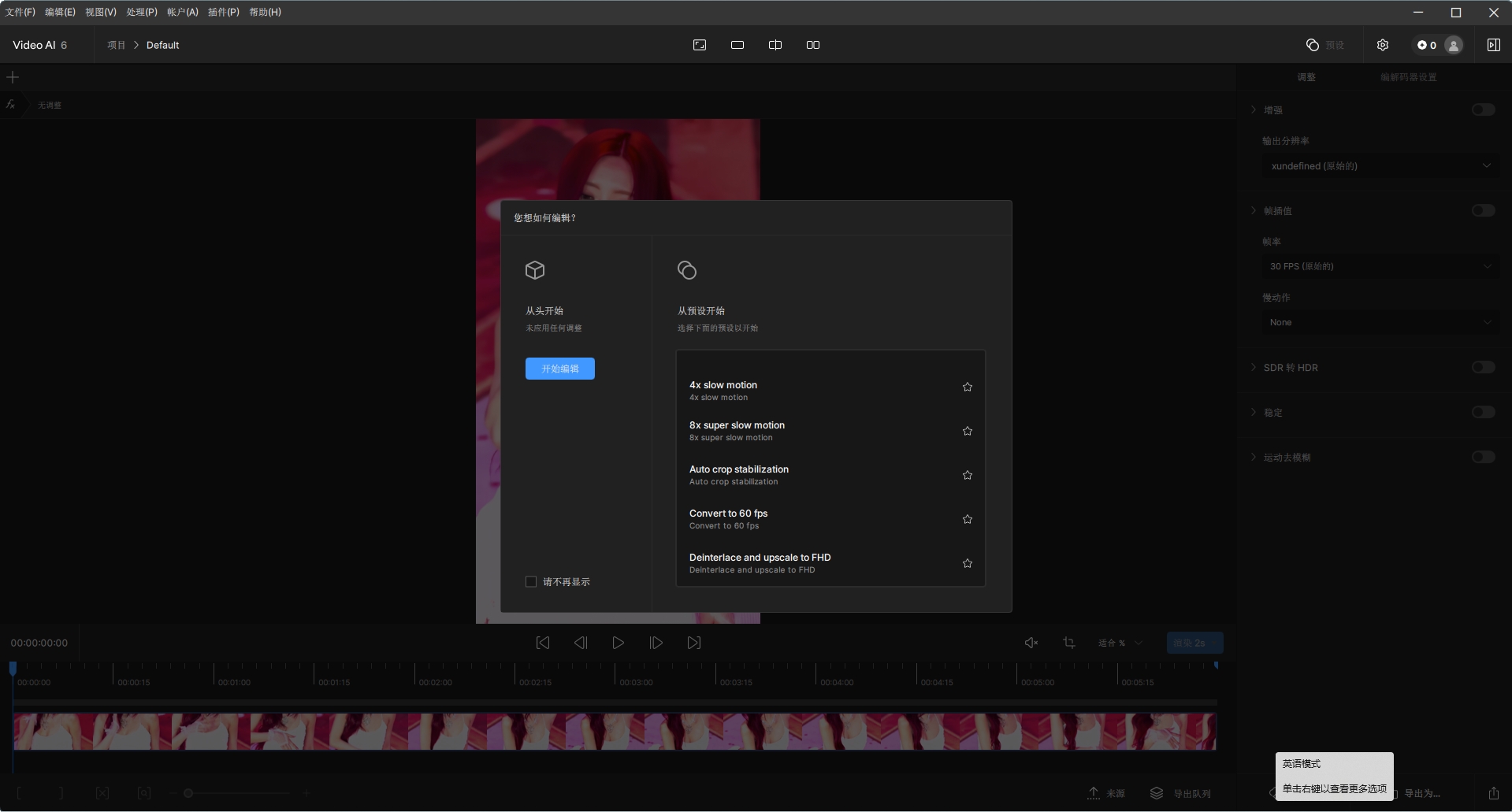The height and width of the screenshot is (812, 1512).
Task: Step forward one frame
Action: pos(656,643)
